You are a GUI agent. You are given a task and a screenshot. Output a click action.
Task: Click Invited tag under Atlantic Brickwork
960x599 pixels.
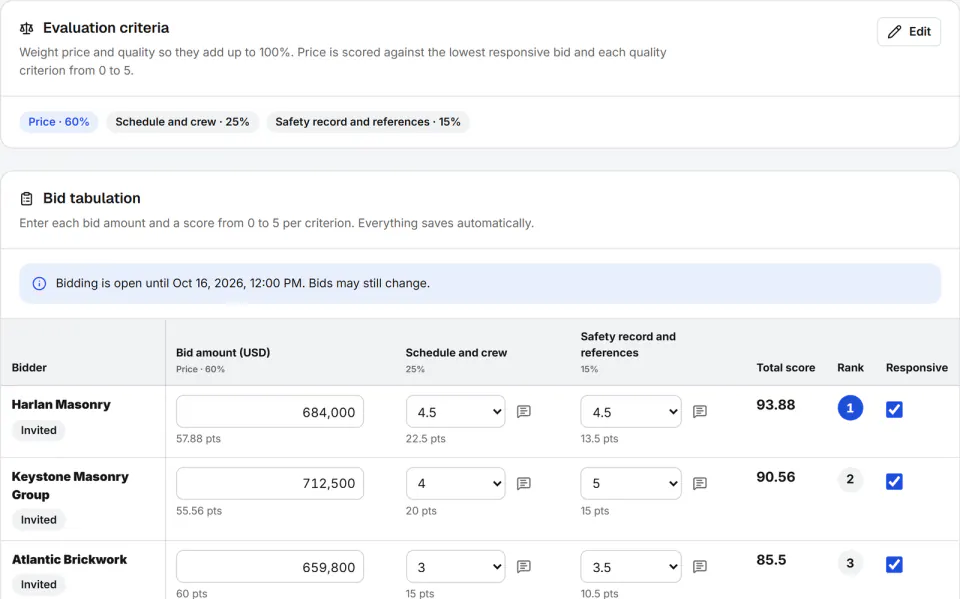39,585
